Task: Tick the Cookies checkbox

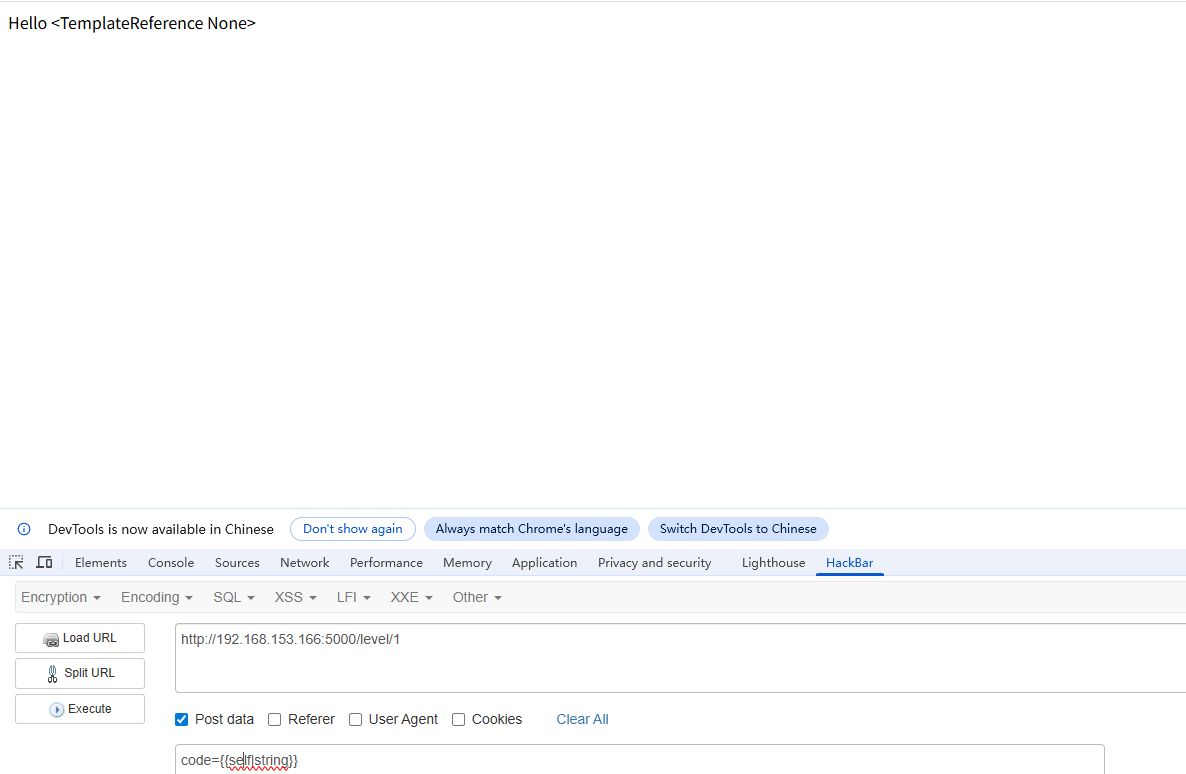Action: coord(458,720)
